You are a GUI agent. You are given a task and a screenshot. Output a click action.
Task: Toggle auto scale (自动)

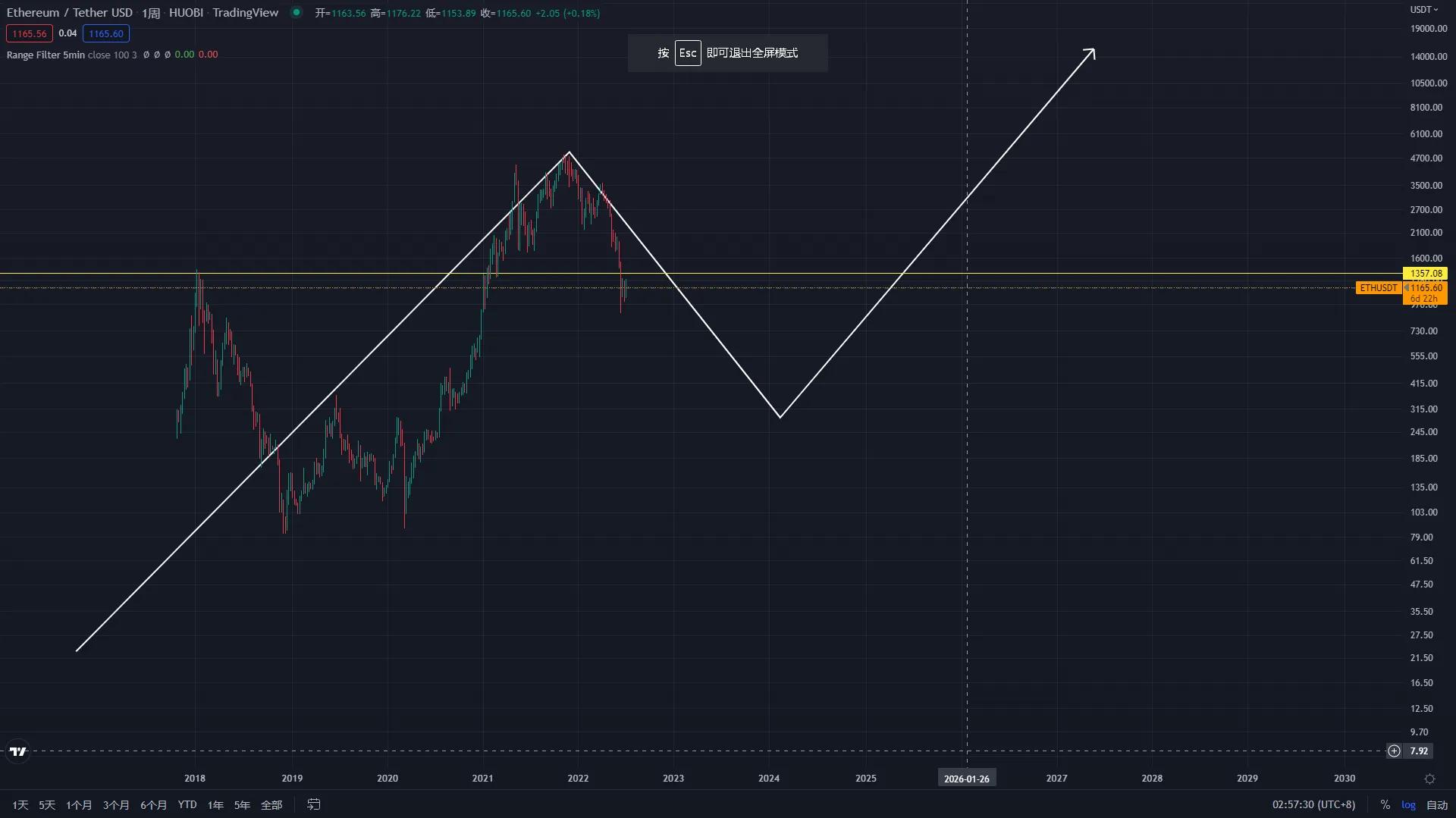click(1437, 804)
